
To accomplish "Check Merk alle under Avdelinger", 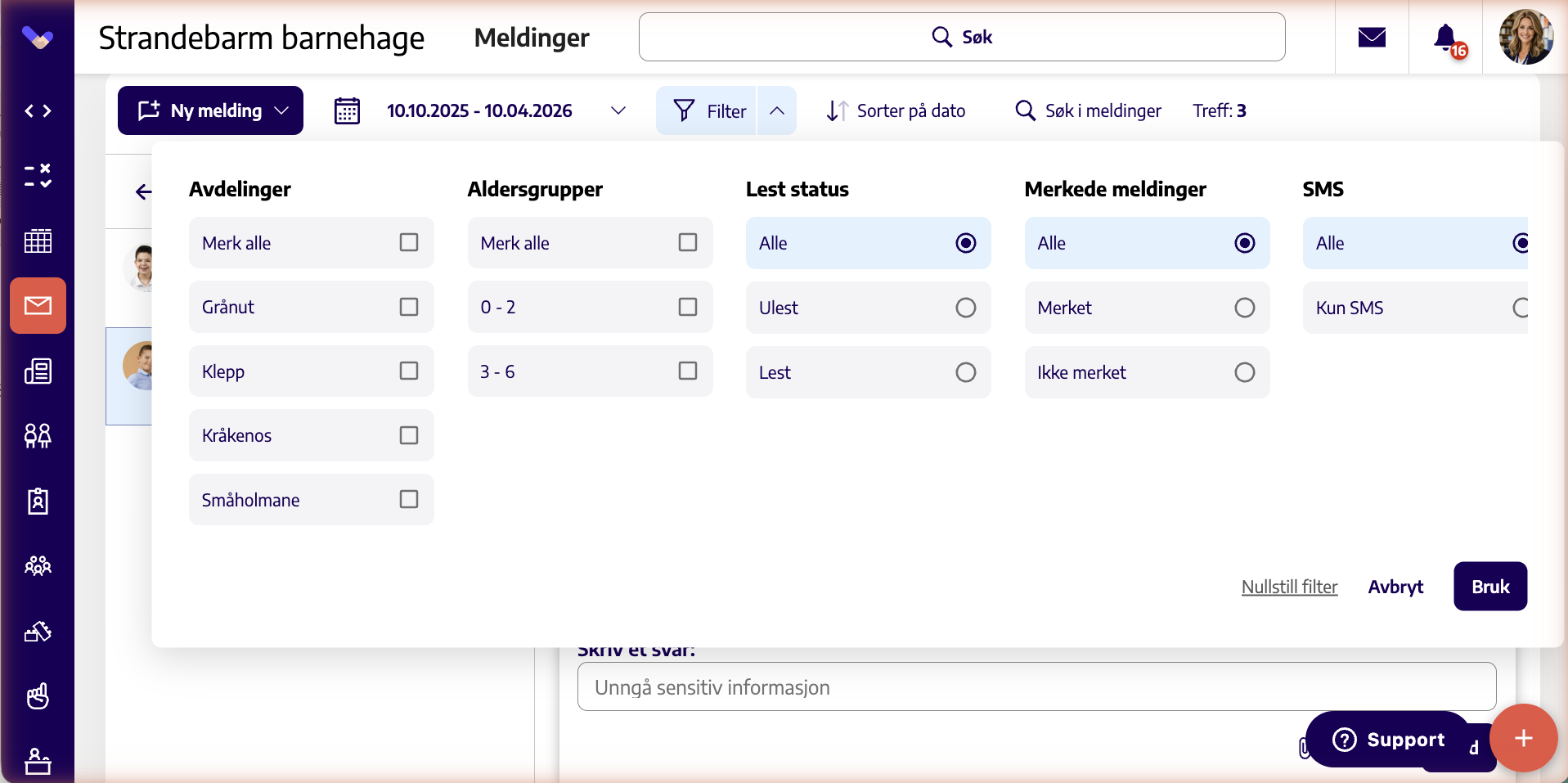I will pos(311,243).
